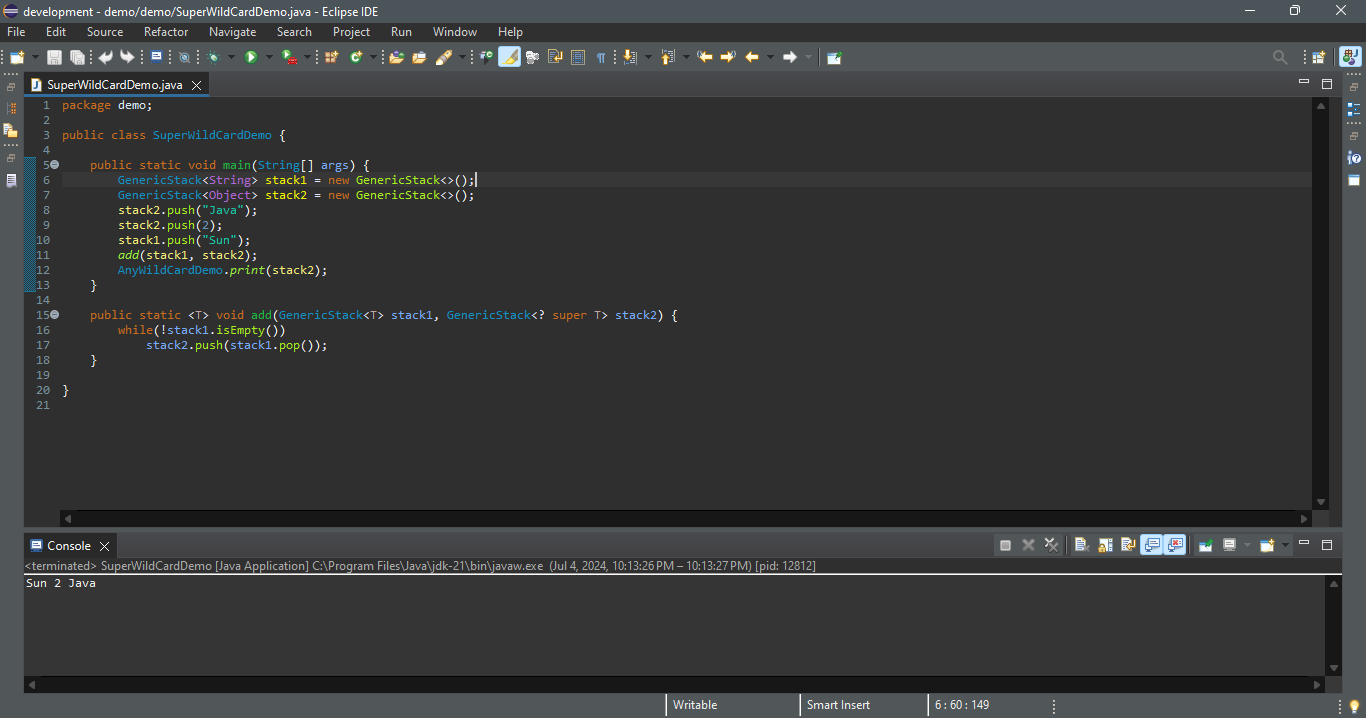Click the Terminate stop square in Console
1366x718 pixels.
click(x=1005, y=545)
